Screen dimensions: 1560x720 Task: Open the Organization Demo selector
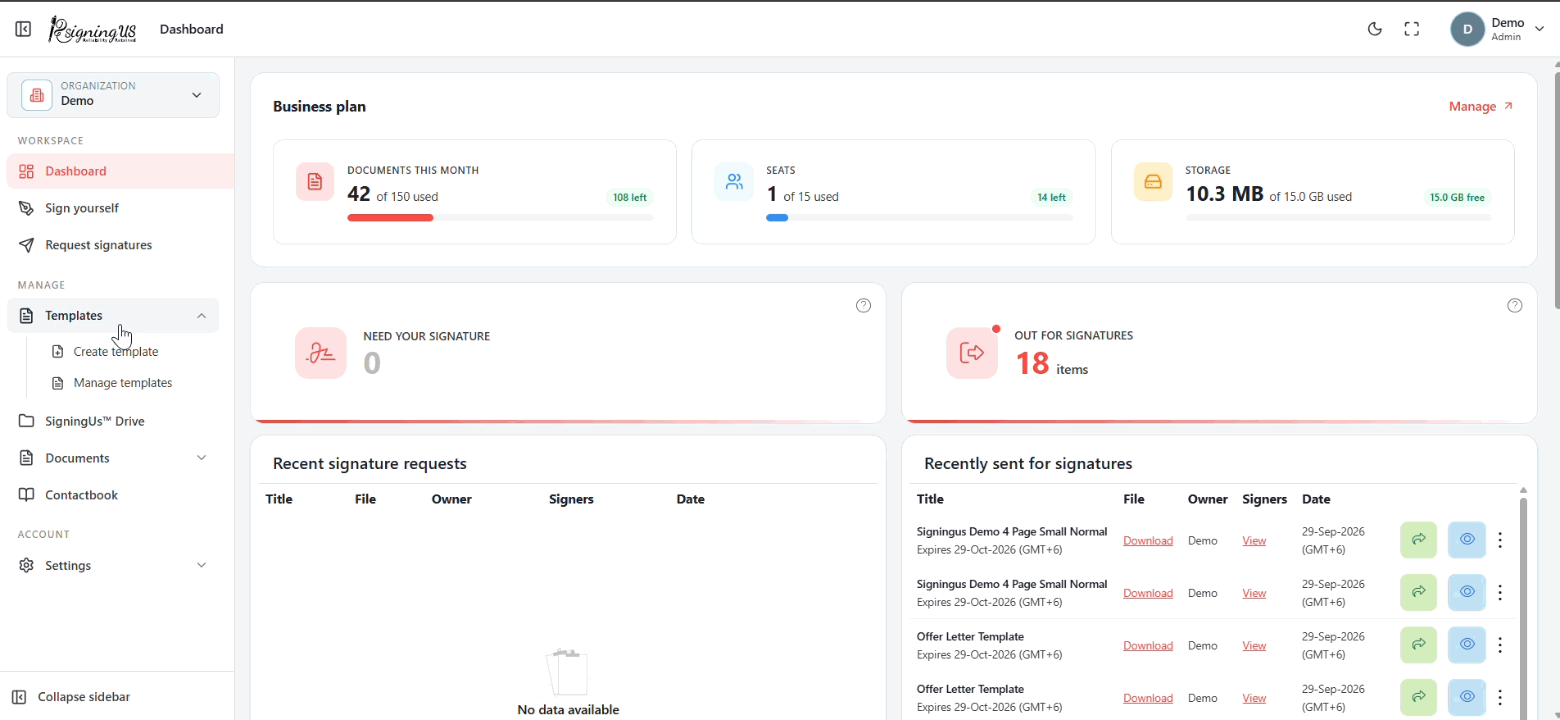113,95
